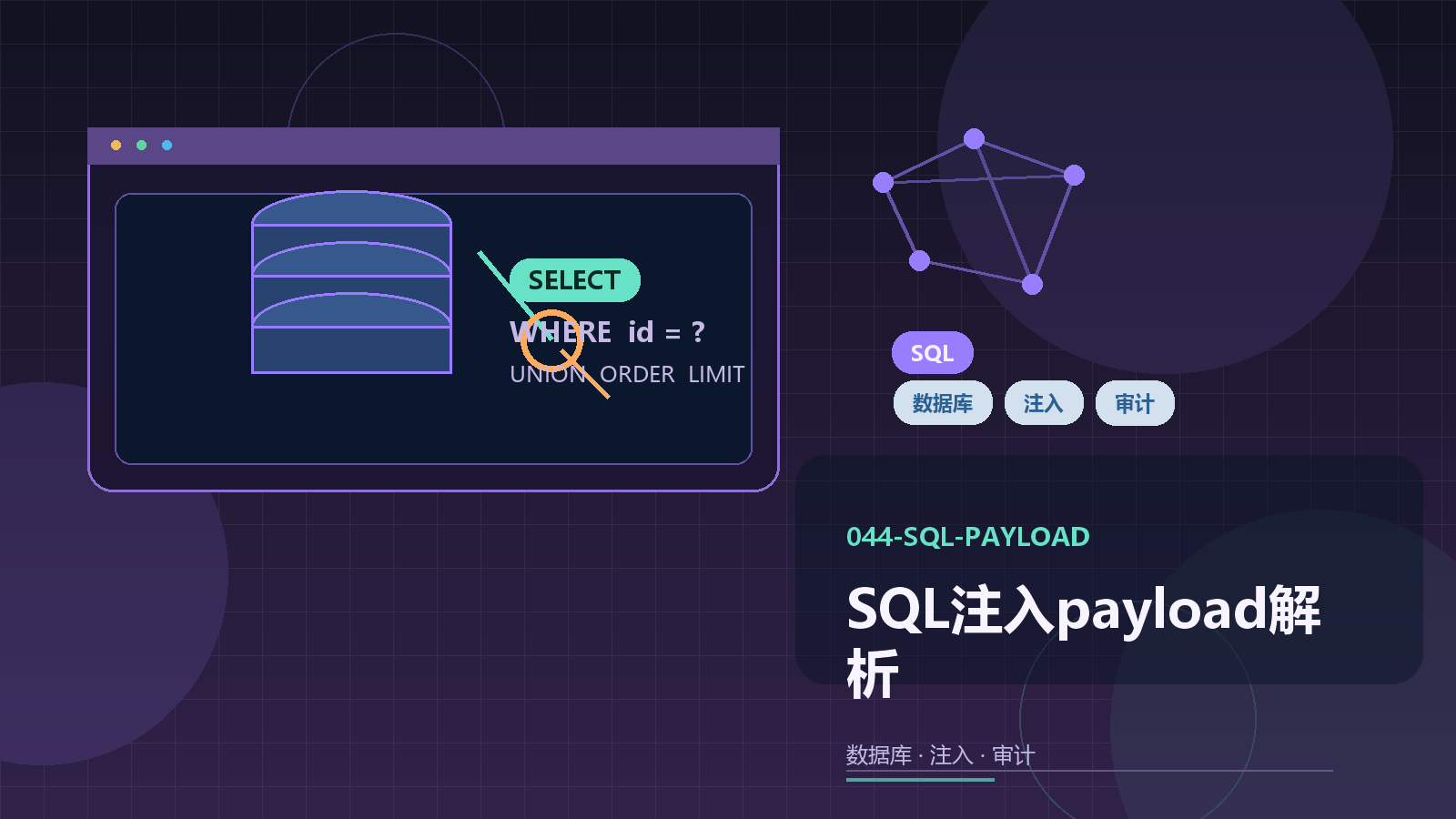Switch to the 数据库 tag
The height and width of the screenshot is (819, 1456).
click(x=942, y=403)
